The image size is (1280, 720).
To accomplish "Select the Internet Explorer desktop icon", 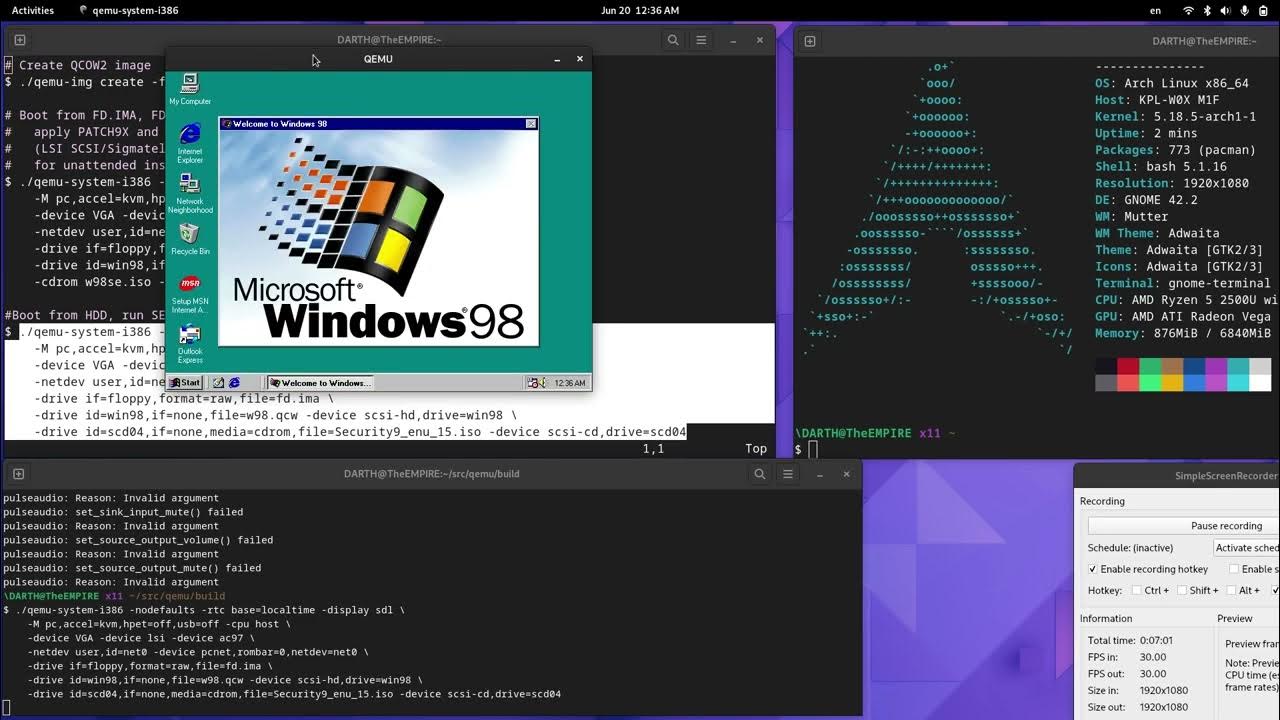I will click(x=190, y=143).
